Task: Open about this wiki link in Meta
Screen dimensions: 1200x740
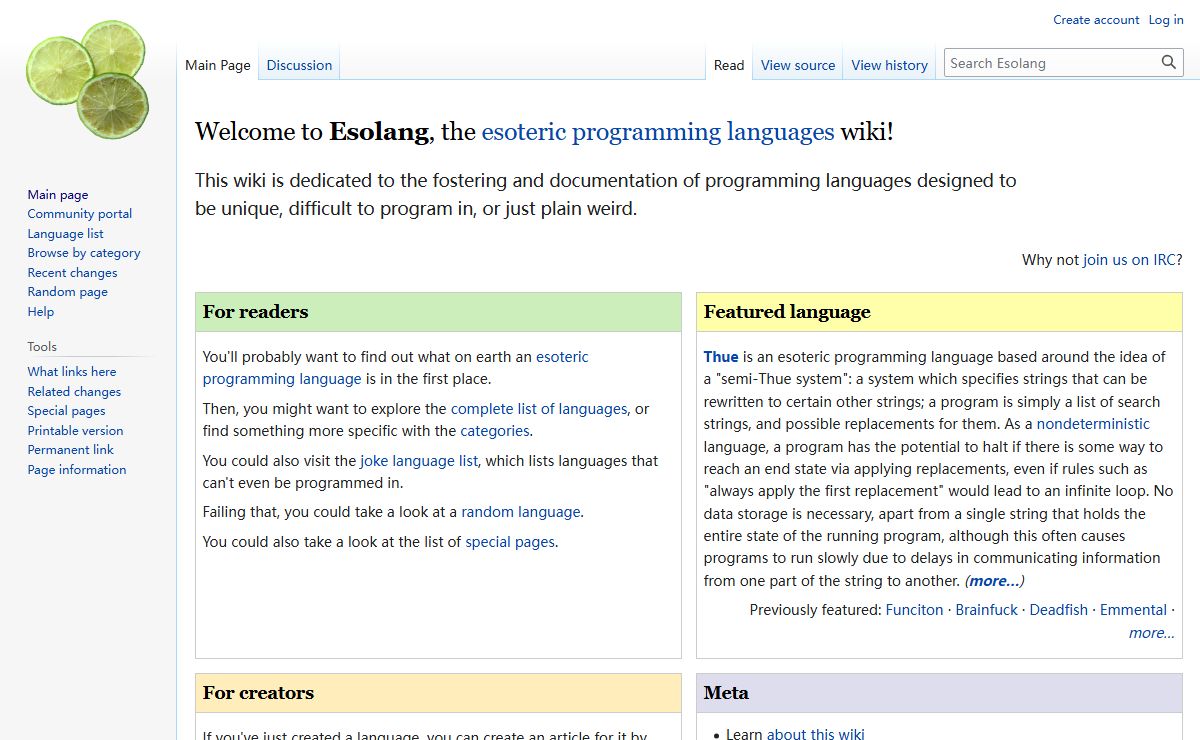Action: [816, 735]
